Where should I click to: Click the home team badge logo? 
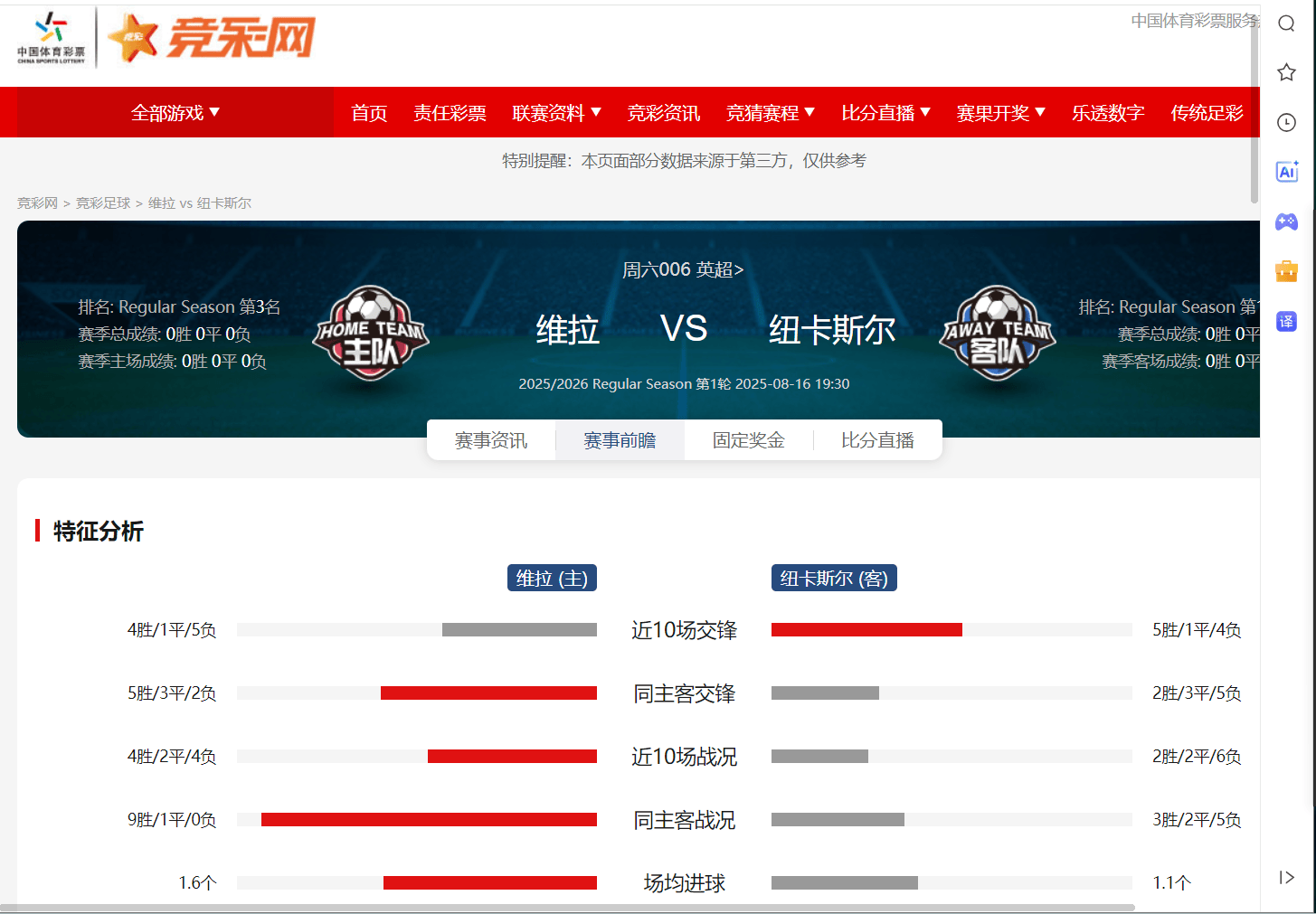click(371, 333)
